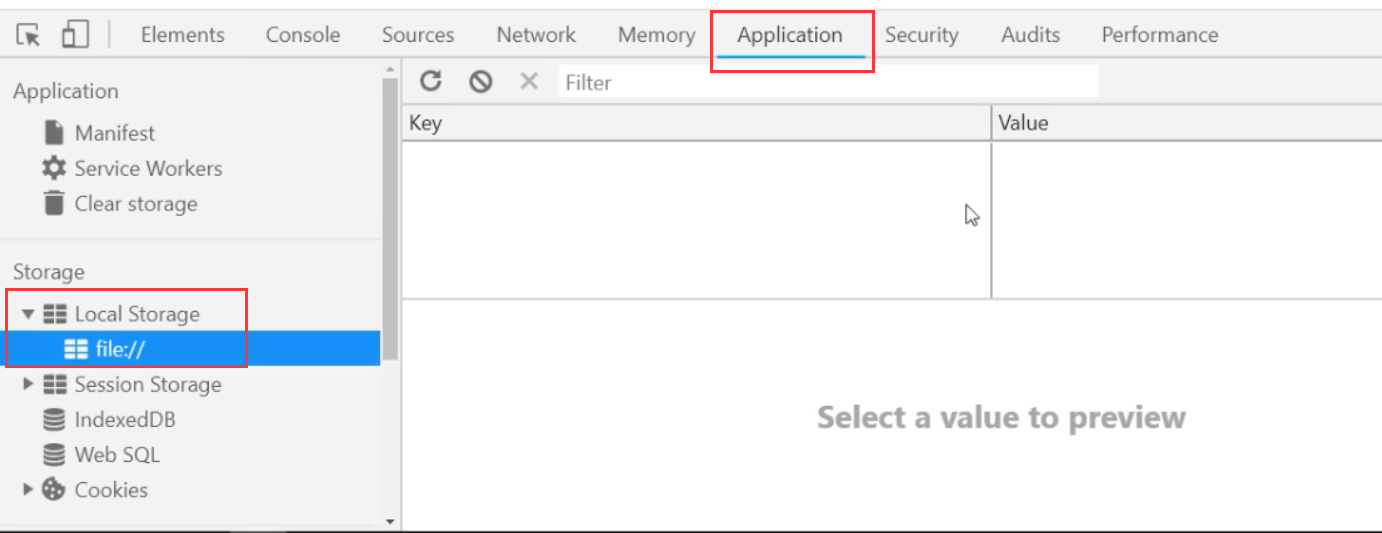Expand the Session Storage tree node
This screenshot has height=533, width=1382.
[x=28, y=385]
